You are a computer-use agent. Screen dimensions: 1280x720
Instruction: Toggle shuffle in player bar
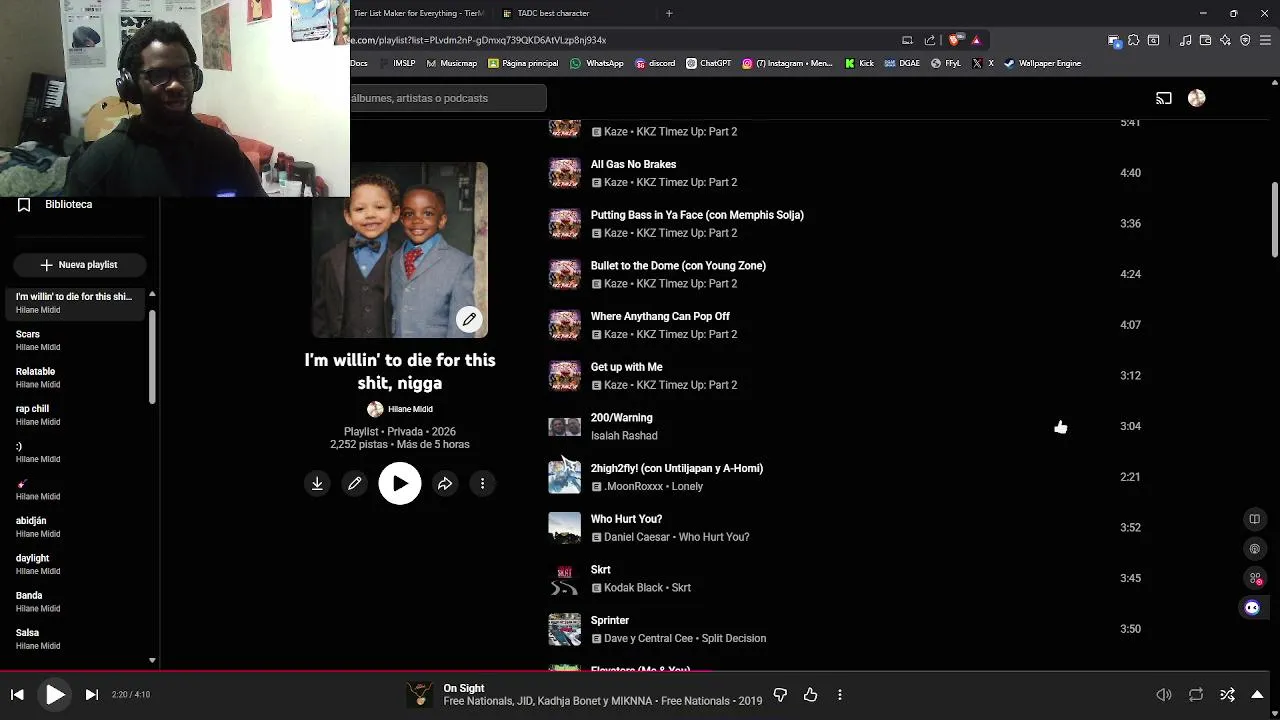(x=1227, y=694)
